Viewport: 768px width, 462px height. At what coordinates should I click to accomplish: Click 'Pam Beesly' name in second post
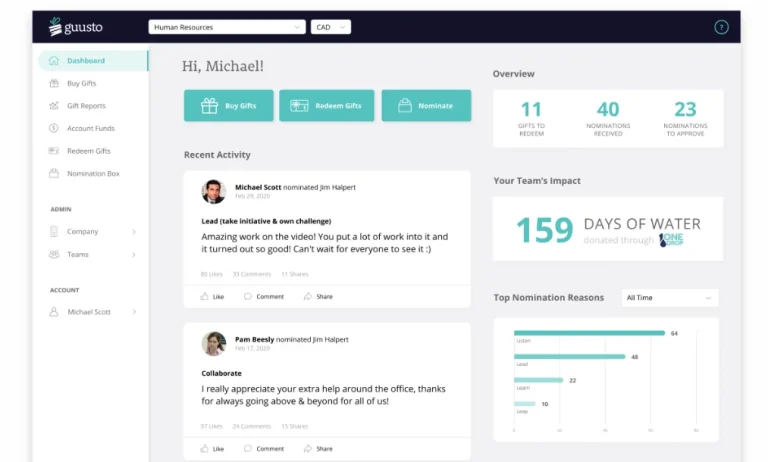[255, 339]
